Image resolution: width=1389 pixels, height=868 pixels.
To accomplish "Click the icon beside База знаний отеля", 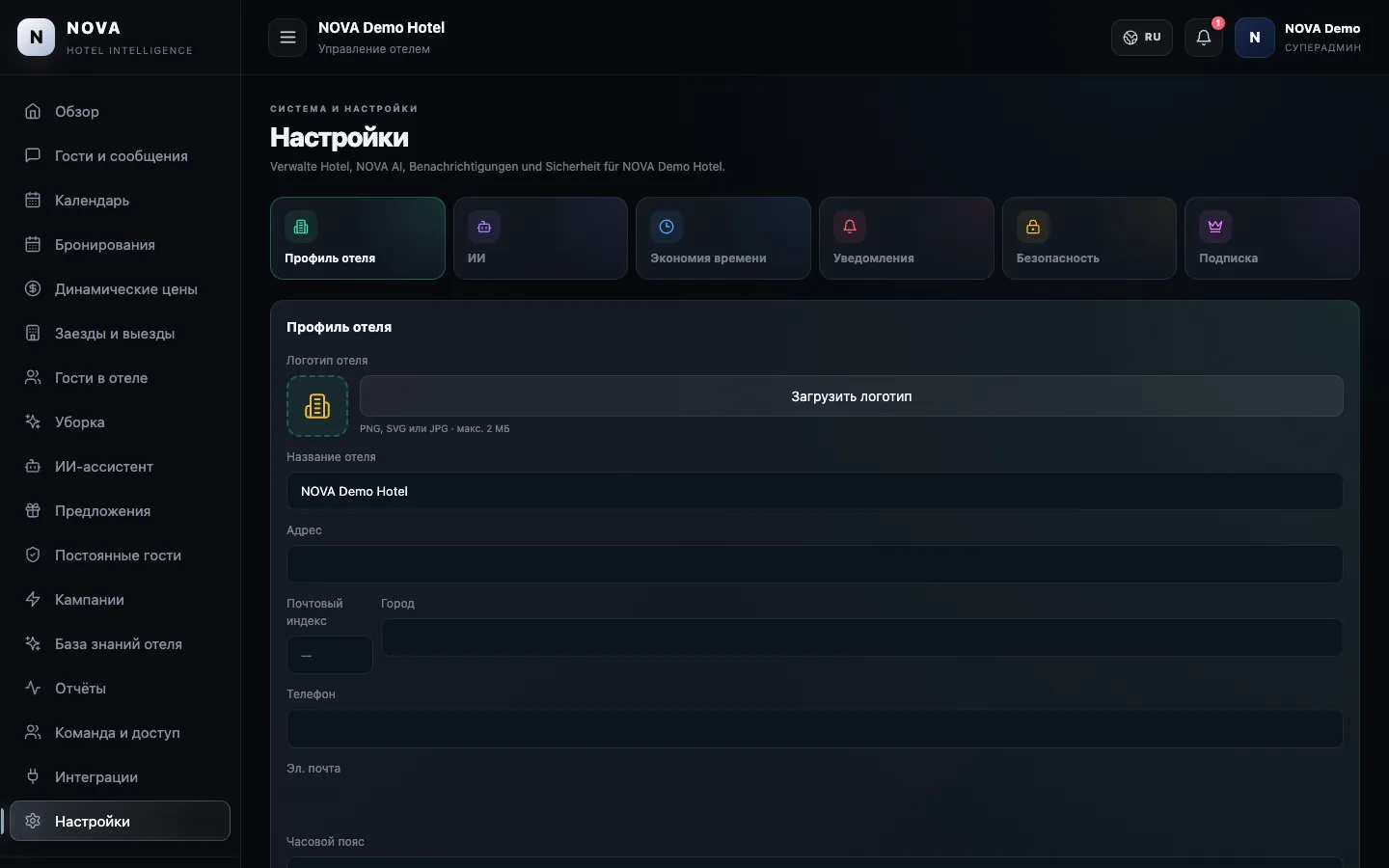I will (x=33, y=643).
